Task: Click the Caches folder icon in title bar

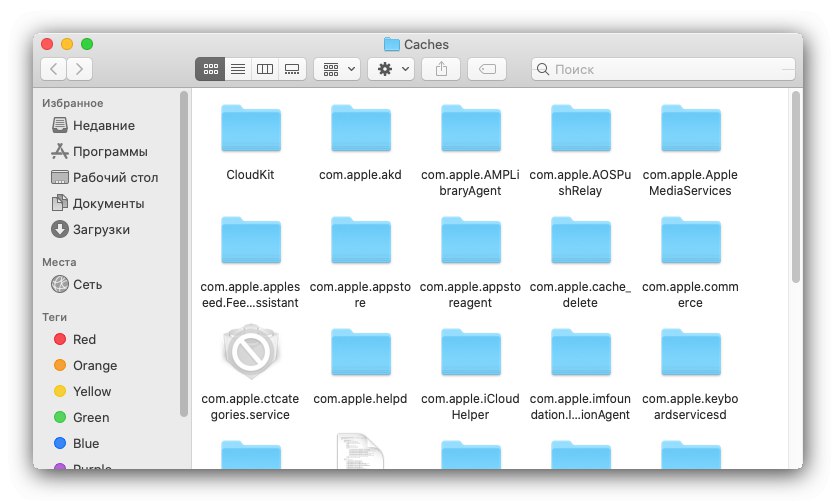Action: click(392, 45)
